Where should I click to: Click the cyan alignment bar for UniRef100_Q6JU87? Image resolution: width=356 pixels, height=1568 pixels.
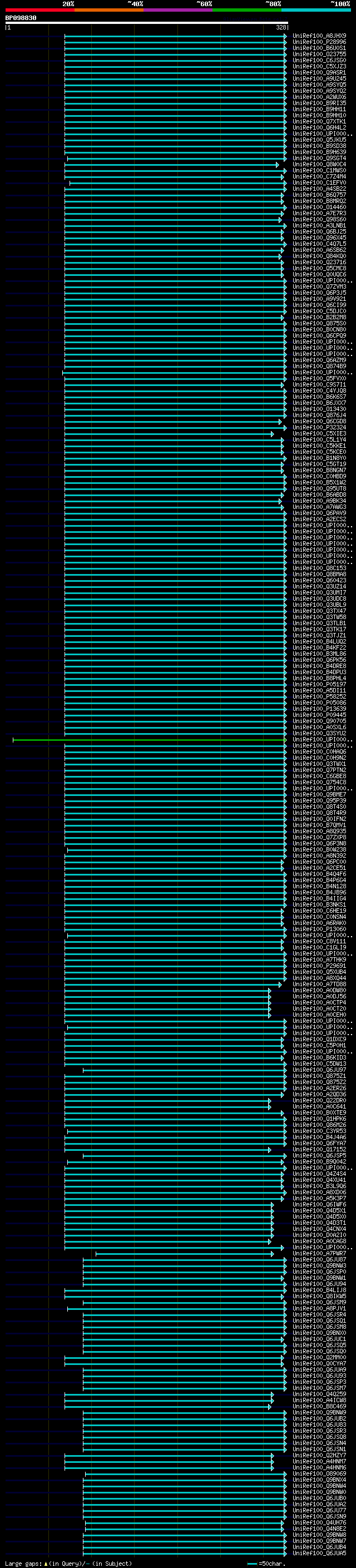(184, 1259)
